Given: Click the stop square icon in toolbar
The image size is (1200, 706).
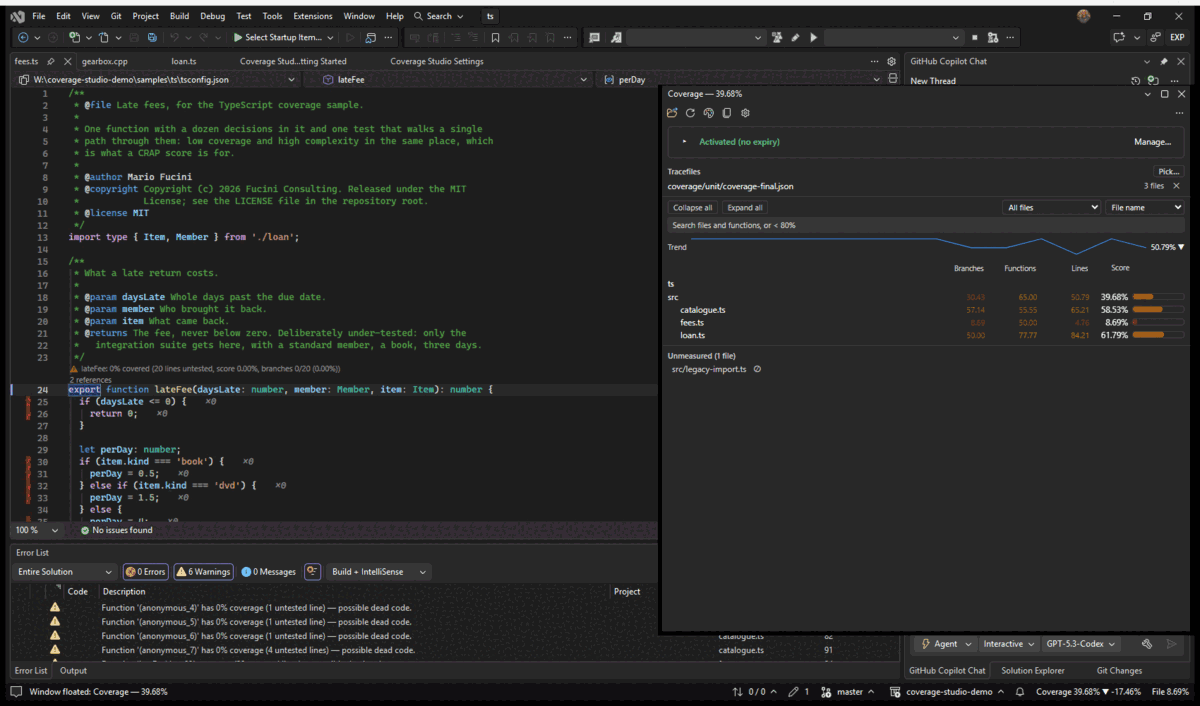Looking at the screenshot, I should (974, 37).
